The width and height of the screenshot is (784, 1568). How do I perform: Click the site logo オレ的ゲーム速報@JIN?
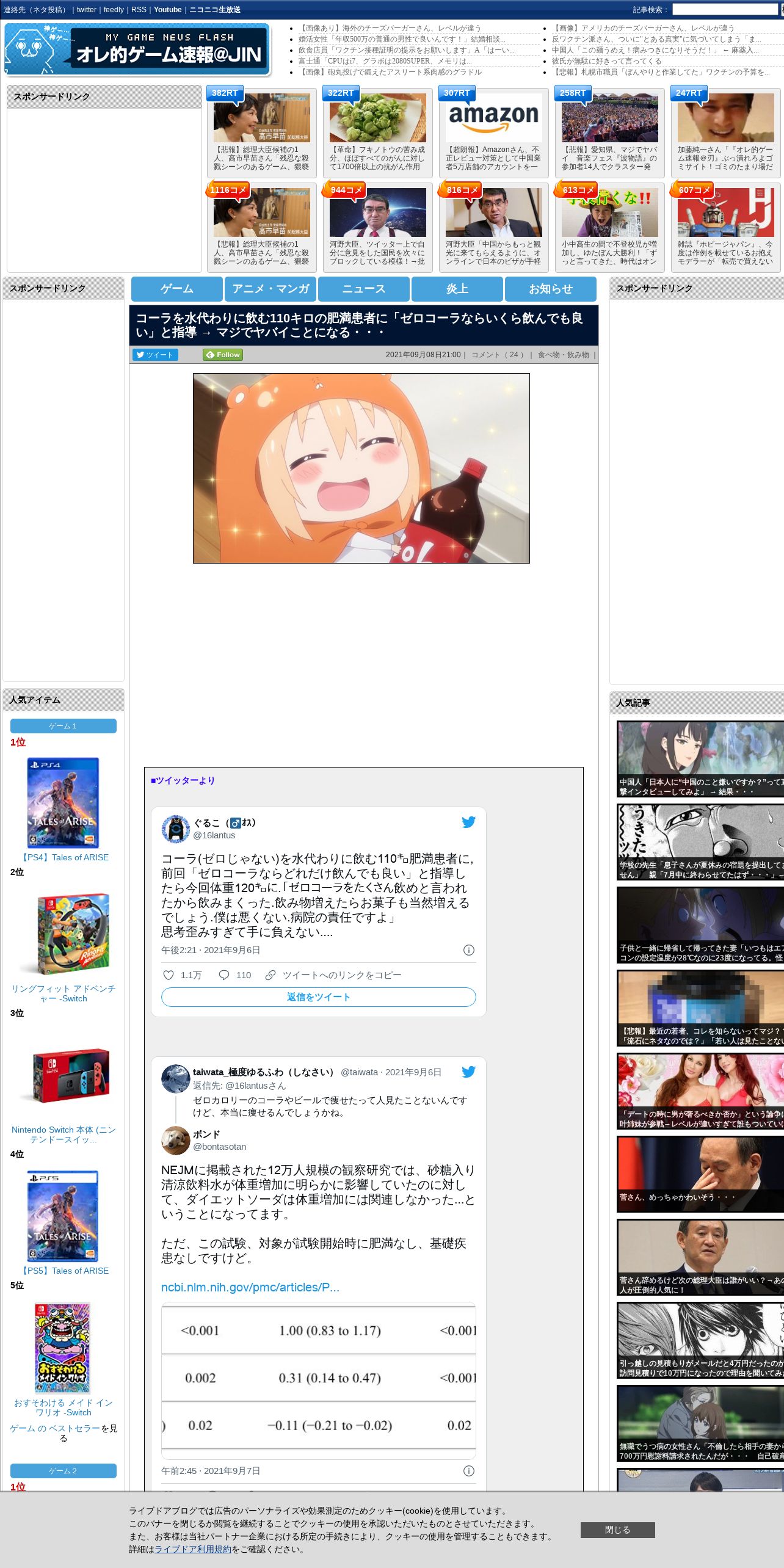click(x=137, y=49)
